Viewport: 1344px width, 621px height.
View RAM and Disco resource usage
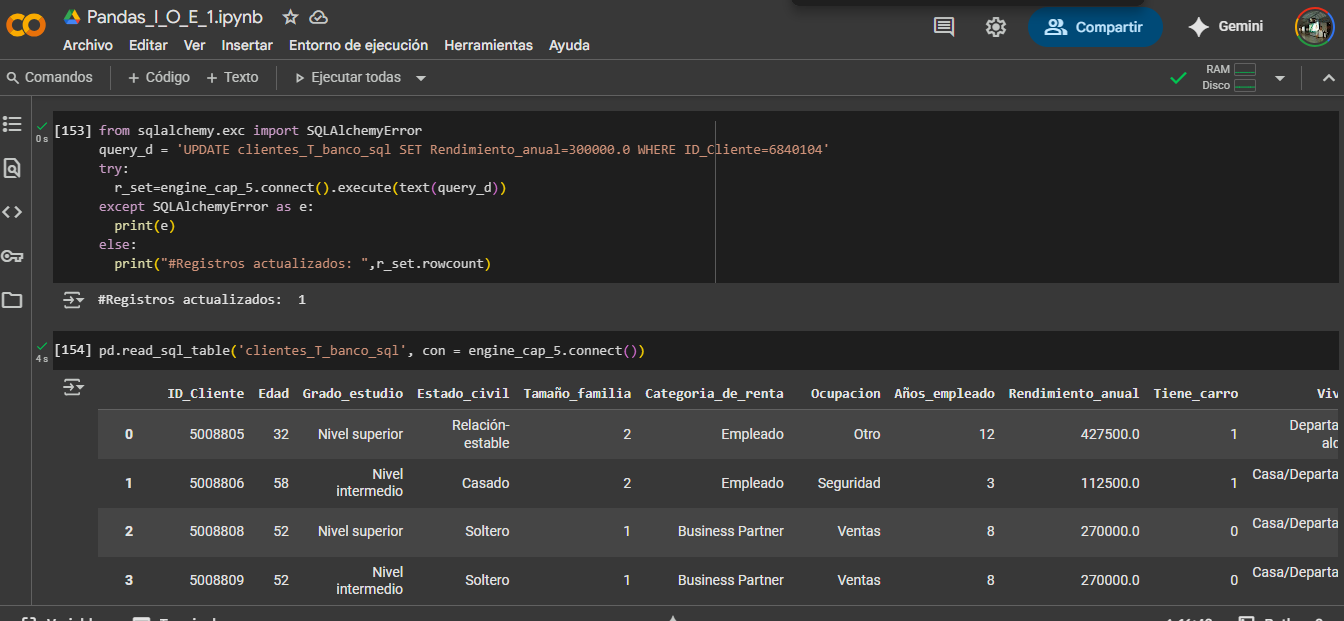pyautogui.click(x=1229, y=77)
